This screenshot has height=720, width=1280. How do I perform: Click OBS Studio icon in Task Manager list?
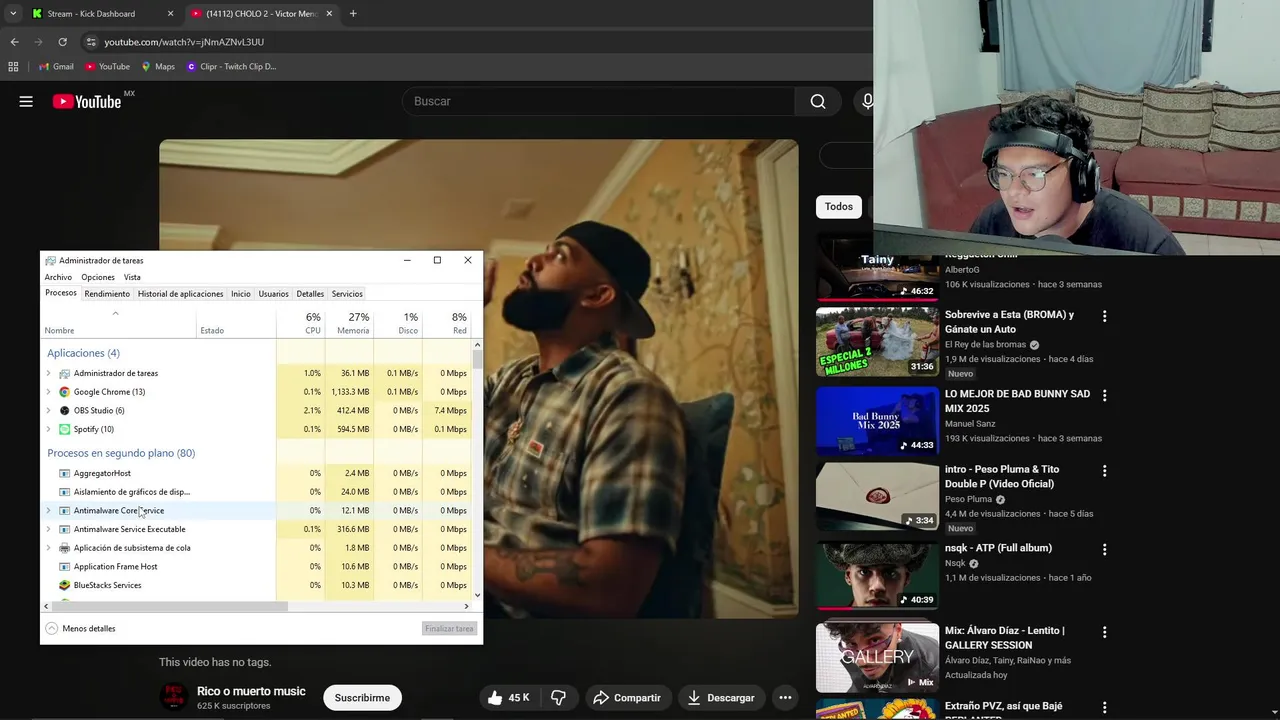64,410
